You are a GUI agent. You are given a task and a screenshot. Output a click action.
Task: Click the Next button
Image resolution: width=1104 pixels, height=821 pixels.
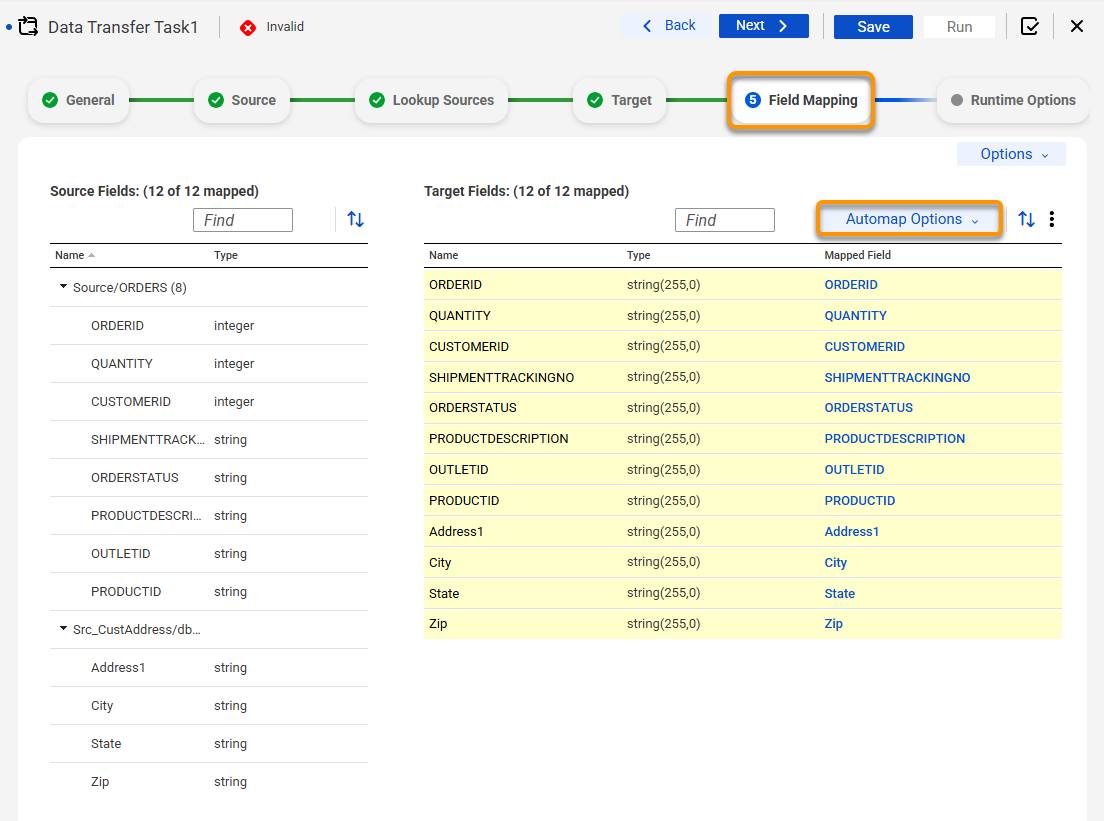[763, 26]
